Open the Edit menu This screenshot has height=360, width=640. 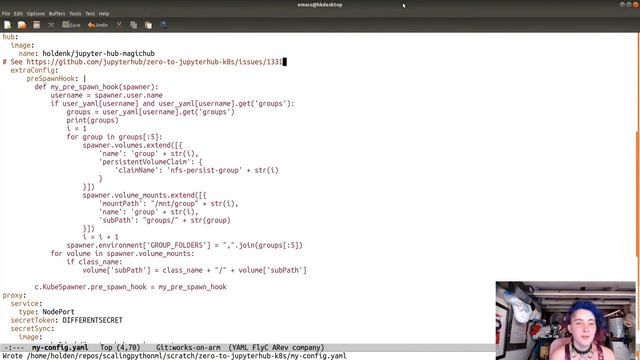pos(18,13)
